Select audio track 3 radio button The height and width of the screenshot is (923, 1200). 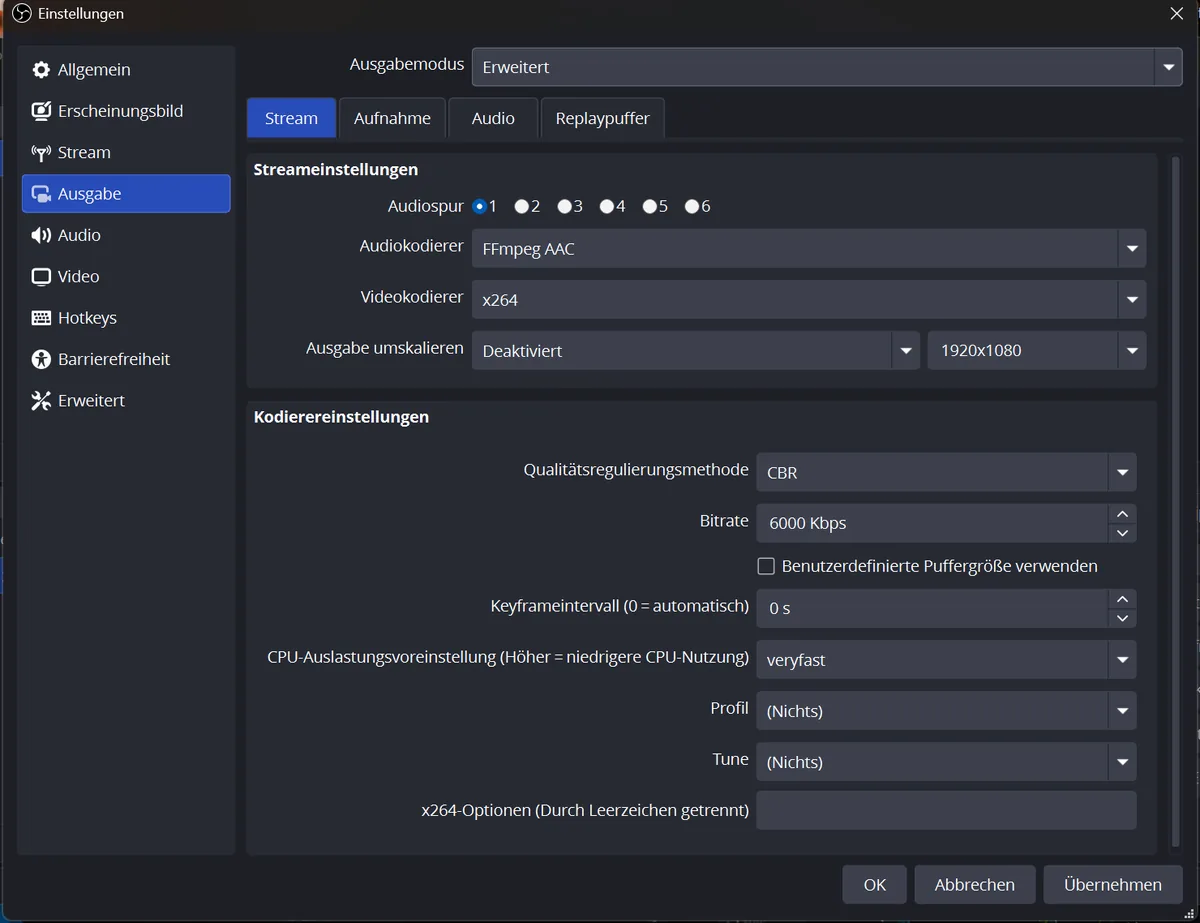565,206
